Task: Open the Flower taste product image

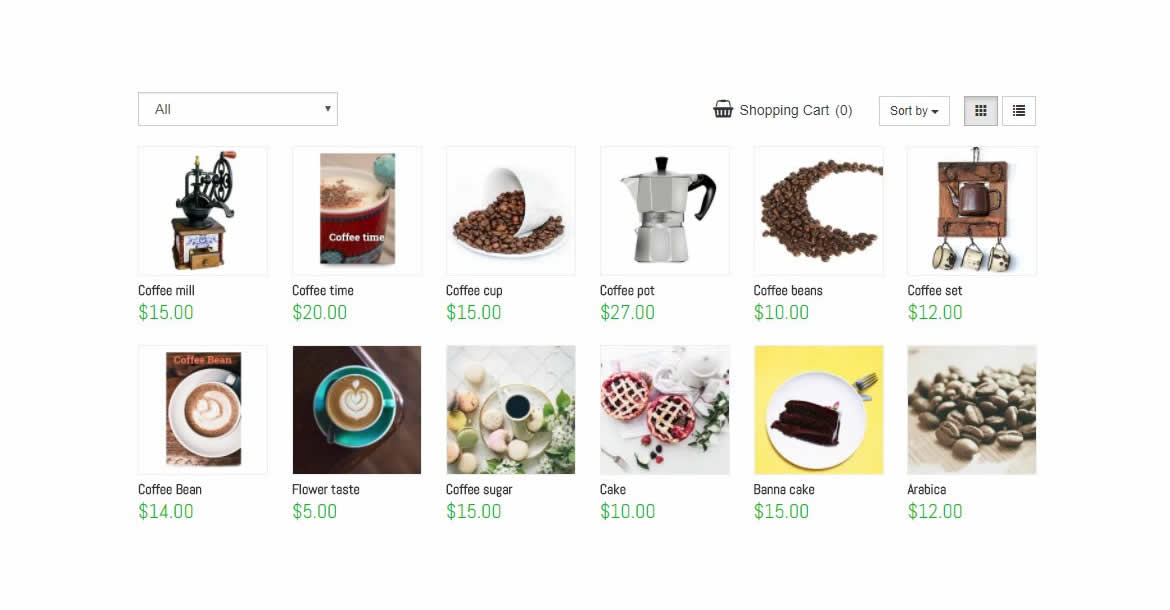Action: tap(357, 409)
